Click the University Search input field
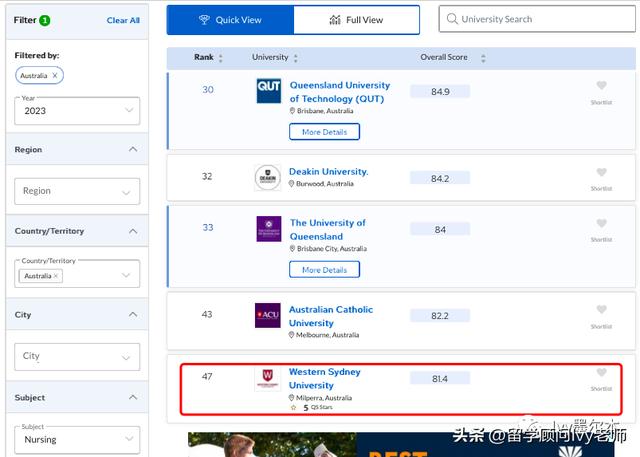The height and width of the screenshot is (457, 640). [x=537, y=19]
